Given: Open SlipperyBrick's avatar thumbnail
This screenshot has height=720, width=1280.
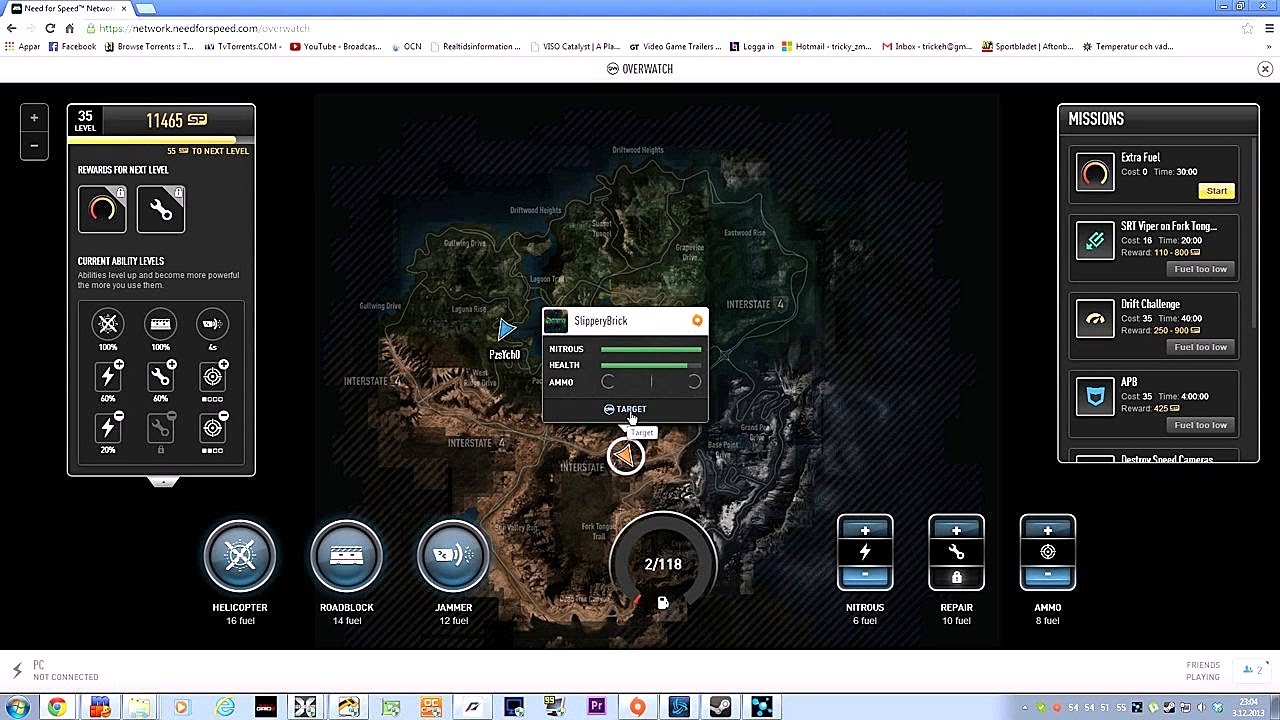Looking at the screenshot, I should coord(556,321).
